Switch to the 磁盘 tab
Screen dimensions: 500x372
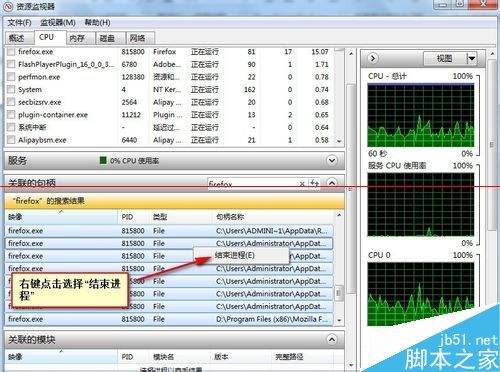point(110,38)
